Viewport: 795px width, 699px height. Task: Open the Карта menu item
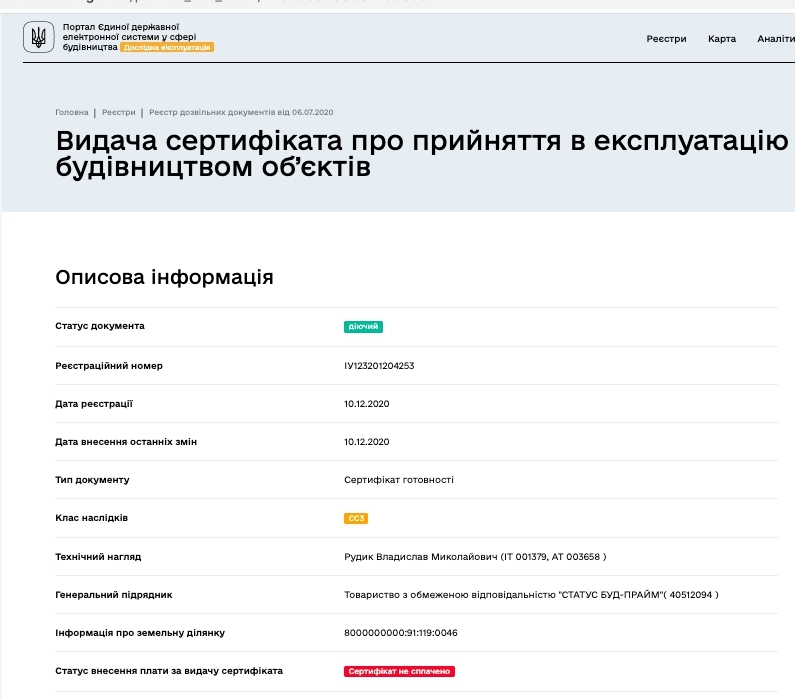pyautogui.click(x=722, y=39)
